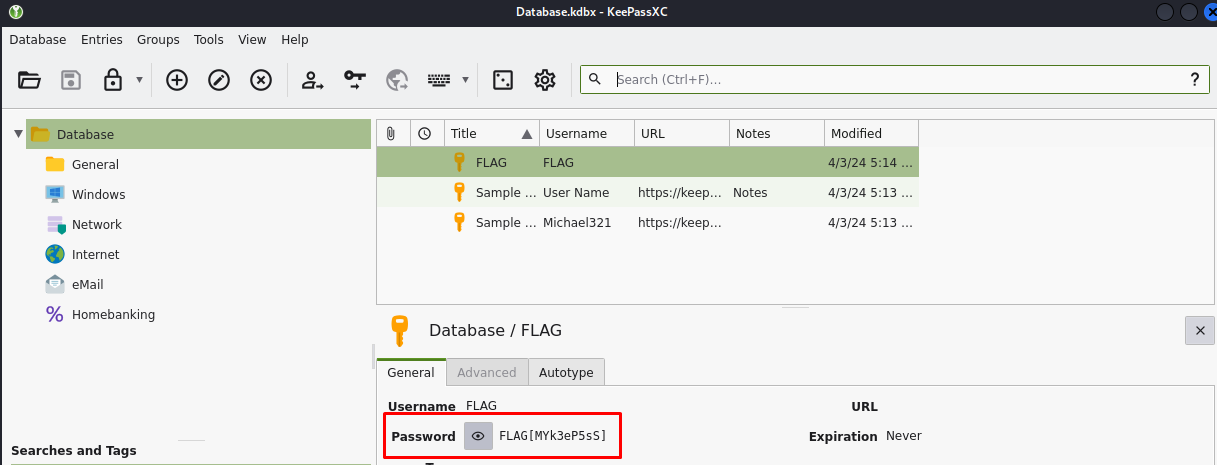The width and height of the screenshot is (1217, 465).
Task: Select the entry with username Michael321
Action: point(647,222)
